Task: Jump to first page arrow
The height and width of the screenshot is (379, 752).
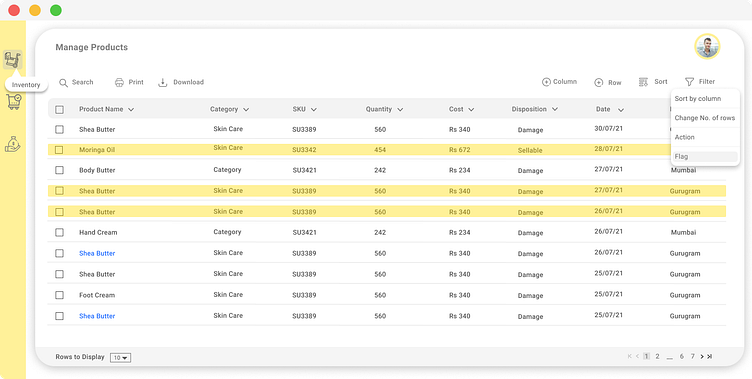Action: point(630,356)
